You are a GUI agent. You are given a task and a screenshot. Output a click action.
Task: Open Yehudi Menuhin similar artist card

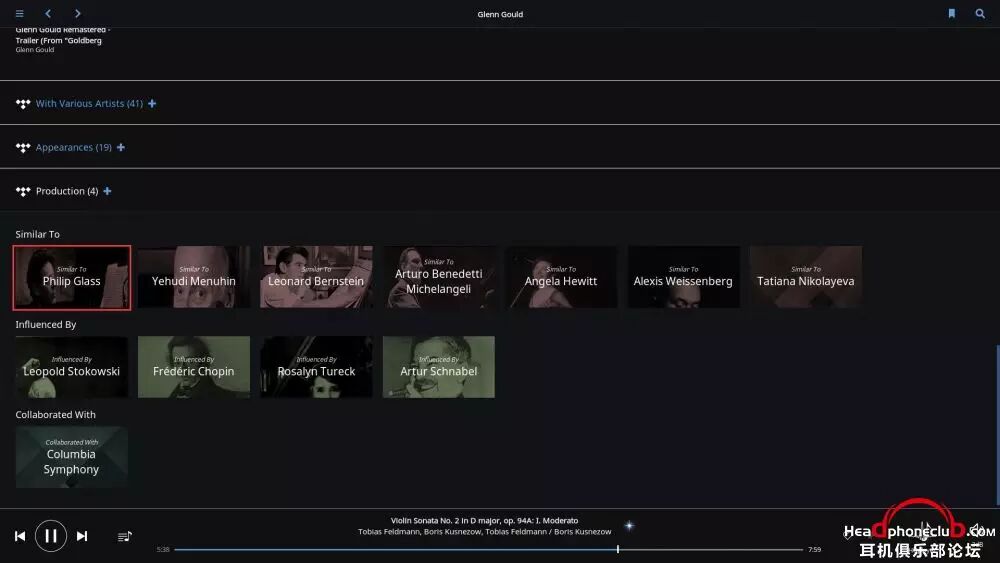point(194,277)
